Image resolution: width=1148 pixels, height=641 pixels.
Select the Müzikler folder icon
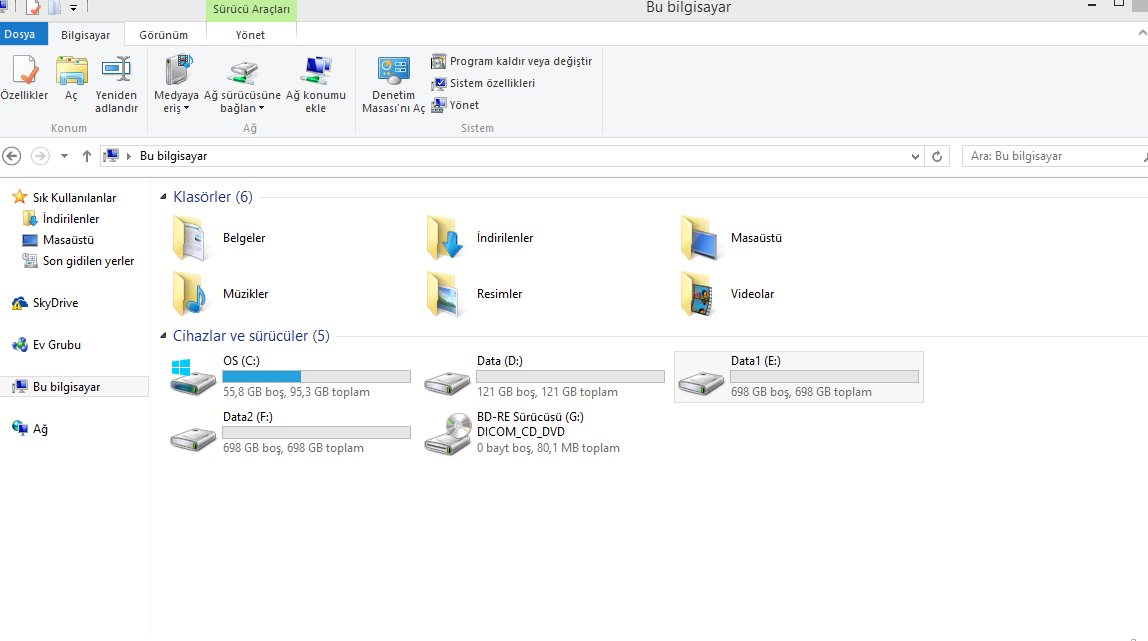tap(190, 293)
